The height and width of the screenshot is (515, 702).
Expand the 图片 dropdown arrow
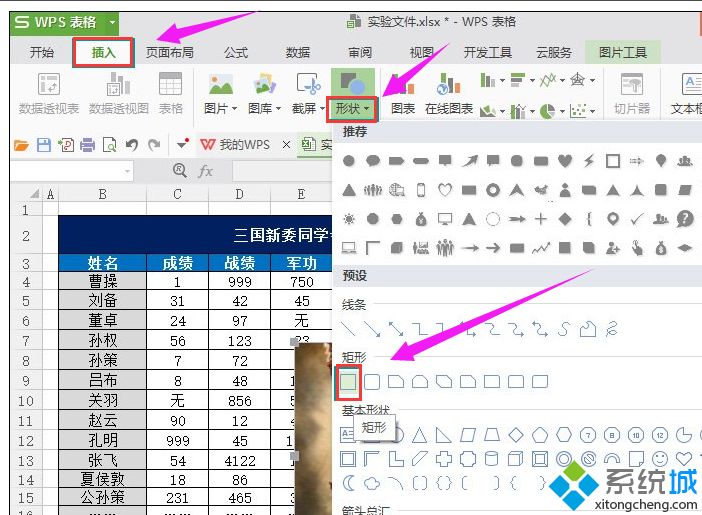[234, 109]
